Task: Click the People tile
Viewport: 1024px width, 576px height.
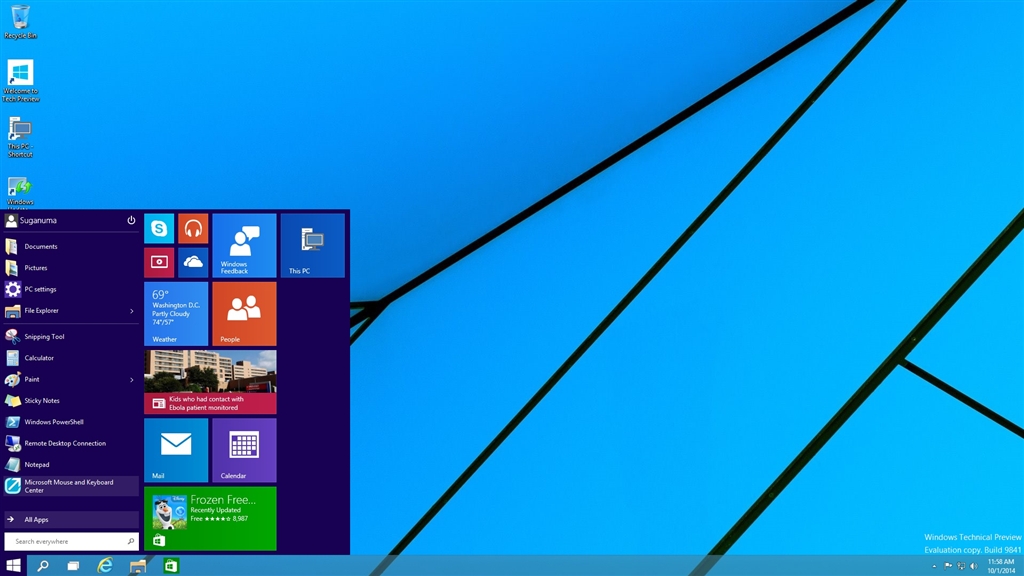Action: click(244, 313)
